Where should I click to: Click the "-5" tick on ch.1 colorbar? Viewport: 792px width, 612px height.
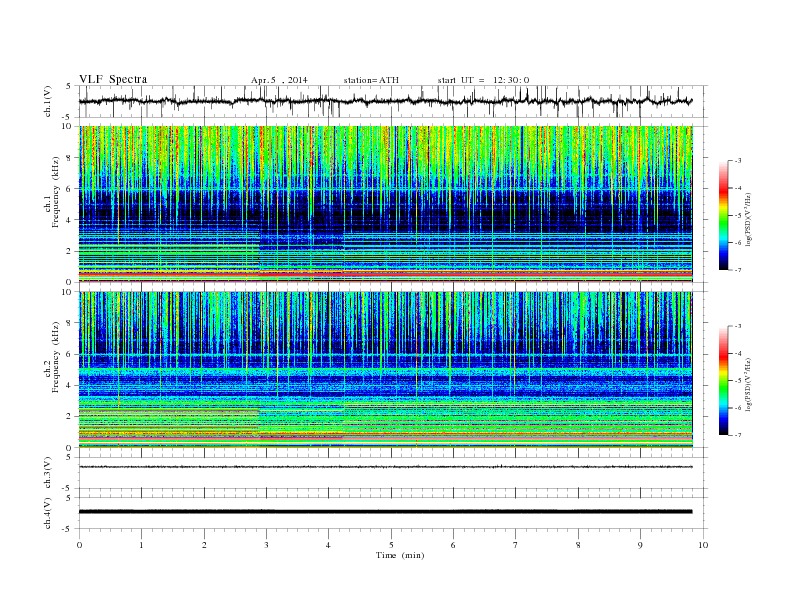738,216
